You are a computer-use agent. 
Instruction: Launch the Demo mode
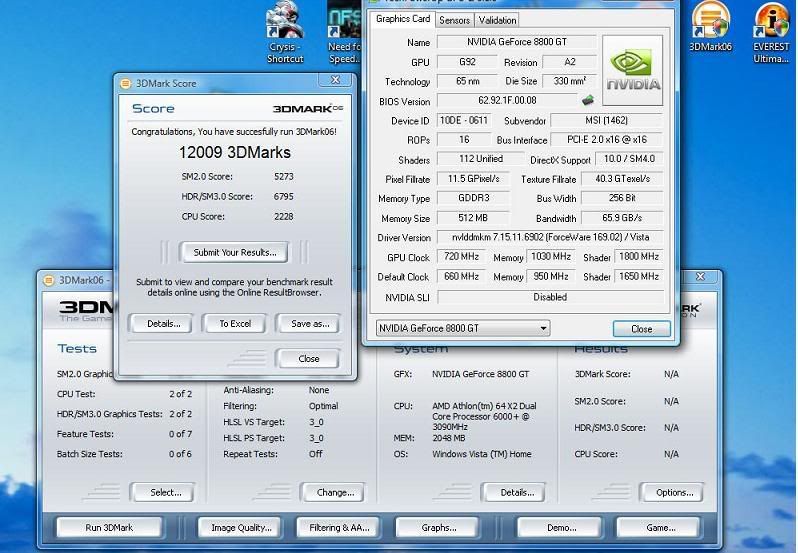561,528
